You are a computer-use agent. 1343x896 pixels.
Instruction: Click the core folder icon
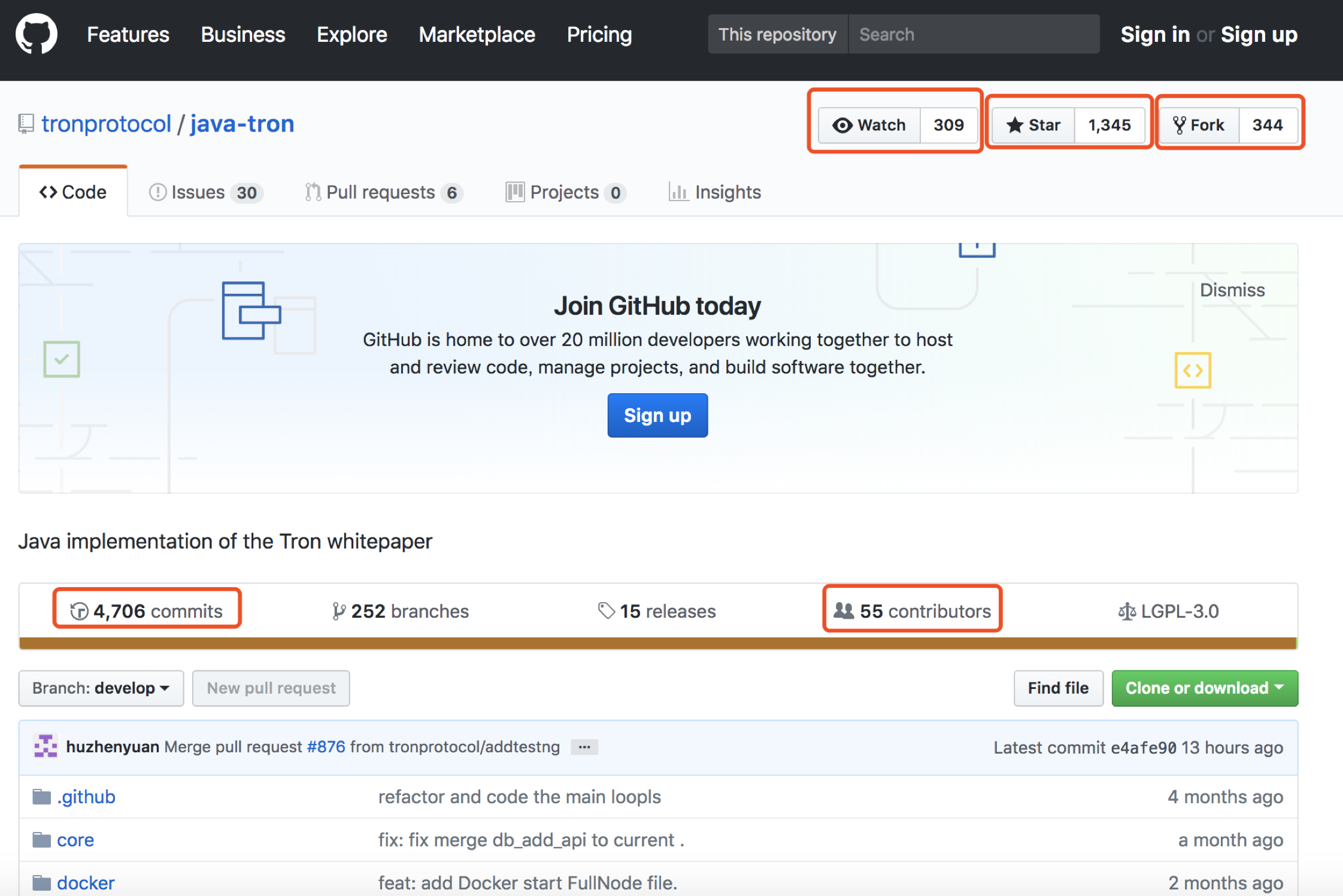pos(41,840)
